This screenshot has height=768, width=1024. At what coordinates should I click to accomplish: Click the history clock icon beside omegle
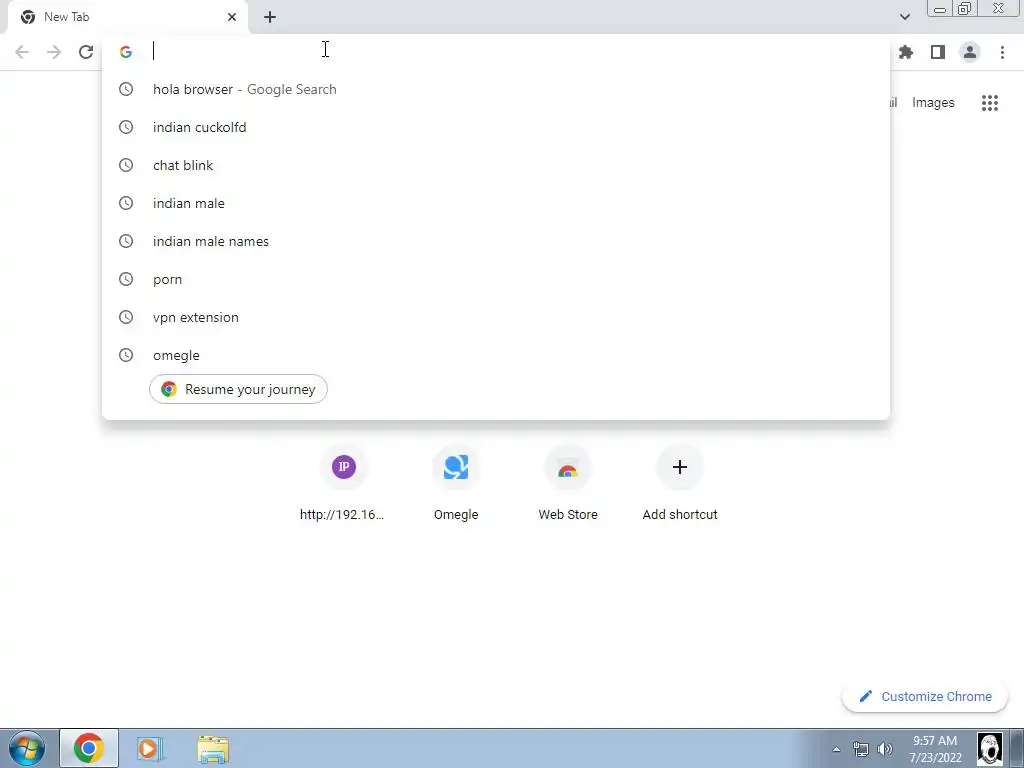(x=126, y=355)
